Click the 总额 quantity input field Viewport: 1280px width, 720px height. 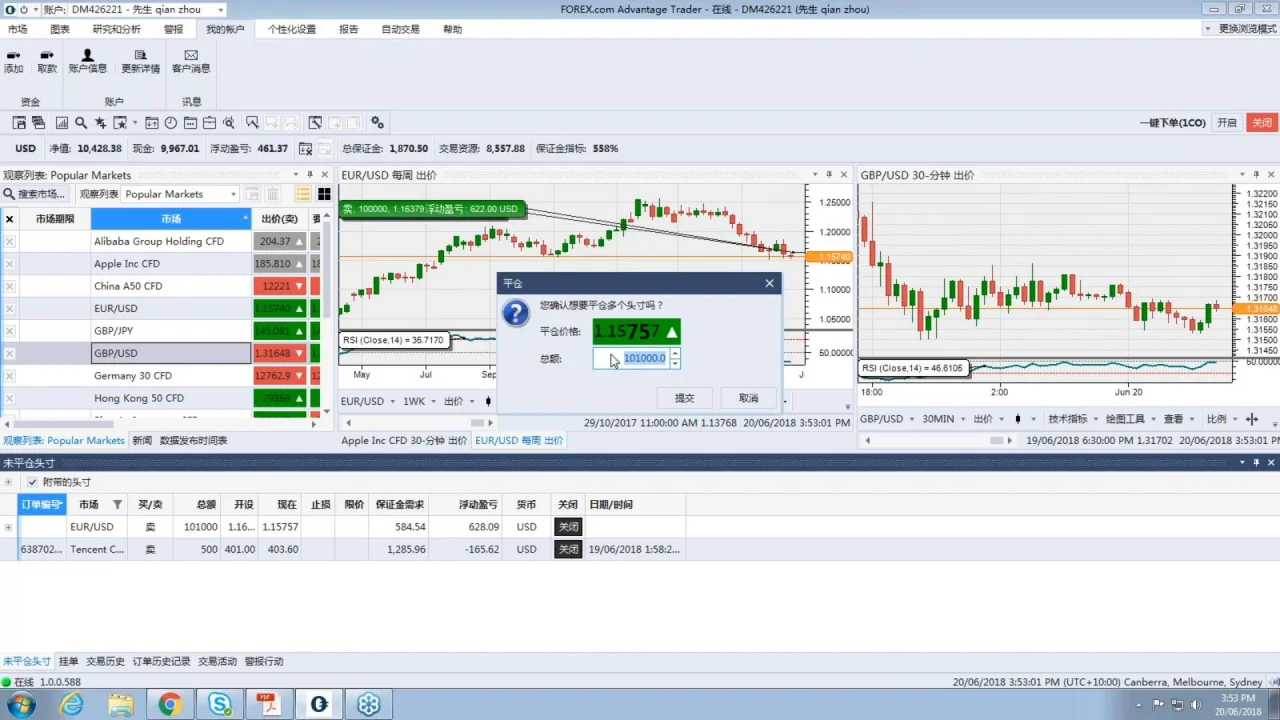pos(631,358)
